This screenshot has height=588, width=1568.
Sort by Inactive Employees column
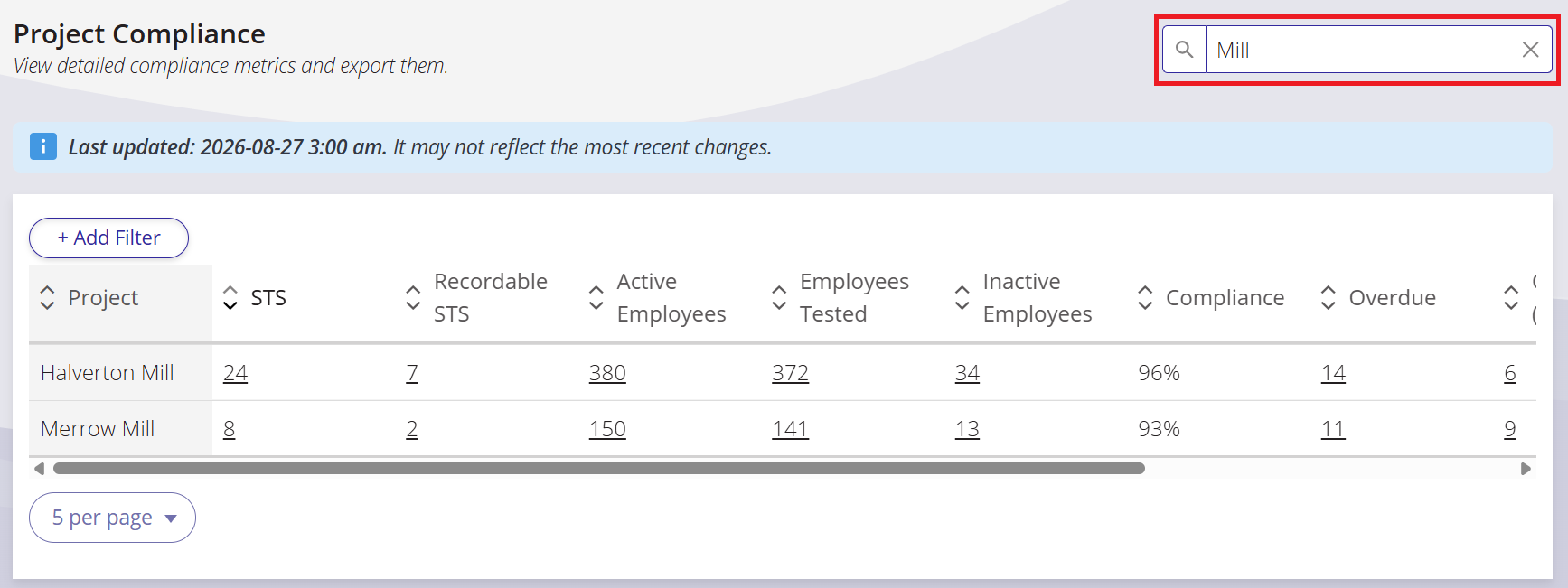tap(962, 297)
